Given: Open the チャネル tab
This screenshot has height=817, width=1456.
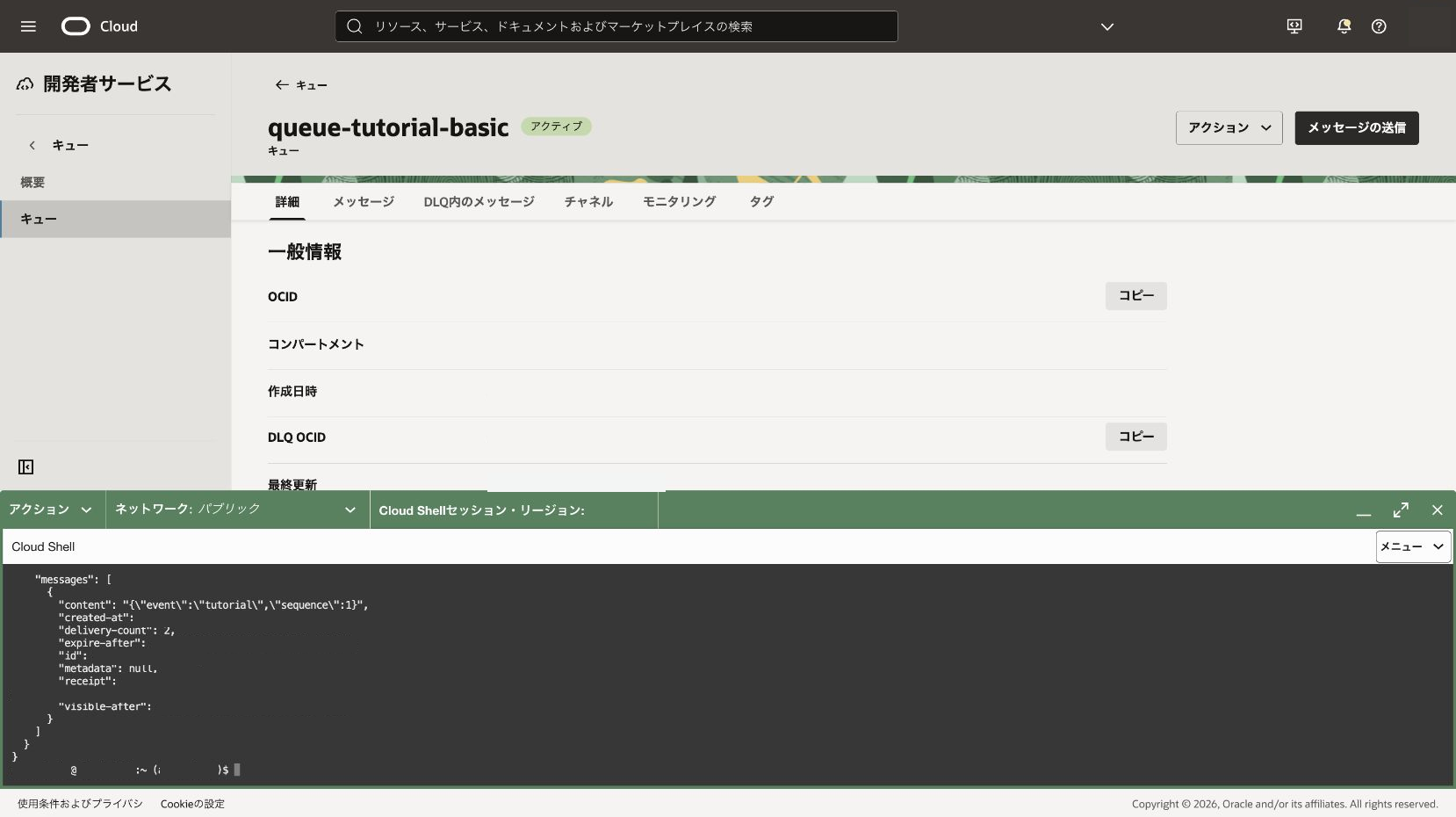Looking at the screenshot, I should (588, 201).
